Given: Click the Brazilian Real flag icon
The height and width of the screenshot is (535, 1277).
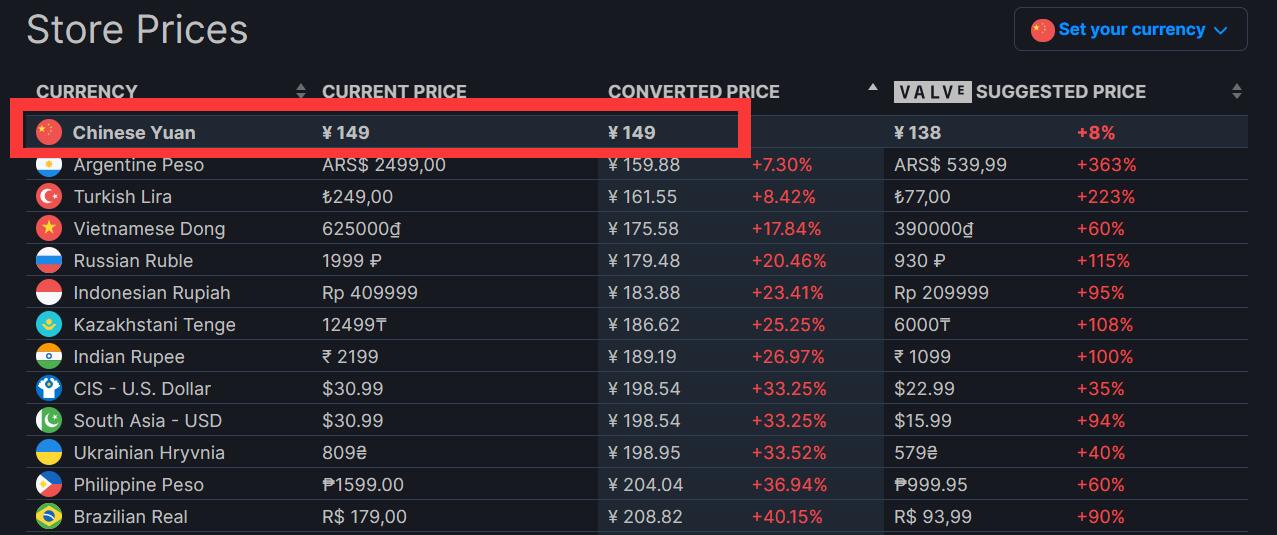Looking at the screenshot, I should pyautogui.click(x=49, y=517).
